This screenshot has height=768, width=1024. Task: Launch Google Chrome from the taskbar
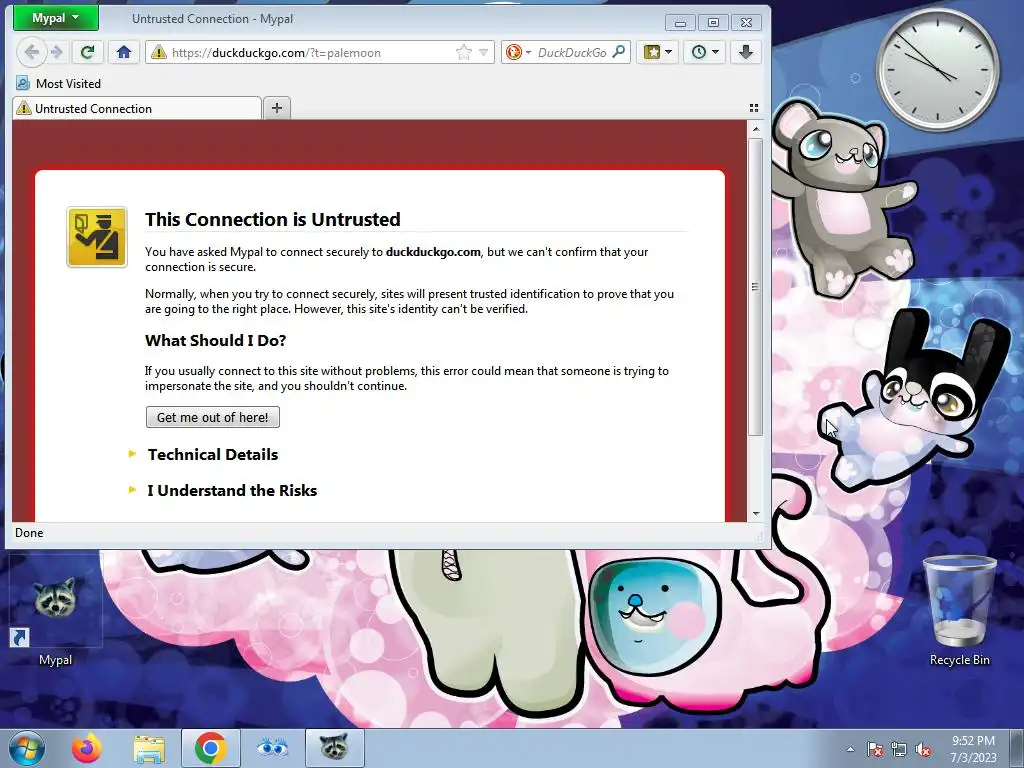pyautogui.click(x=210, y=748)
